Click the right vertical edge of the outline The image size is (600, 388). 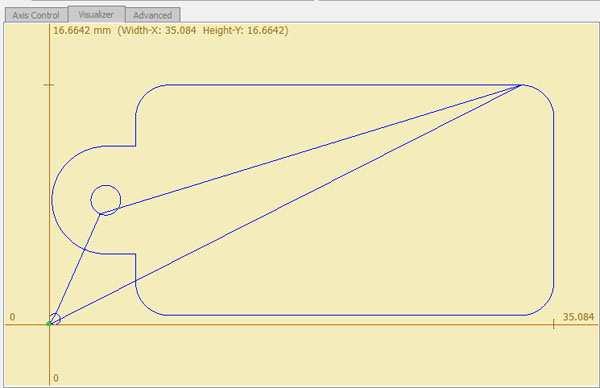(x=553, y=200)
